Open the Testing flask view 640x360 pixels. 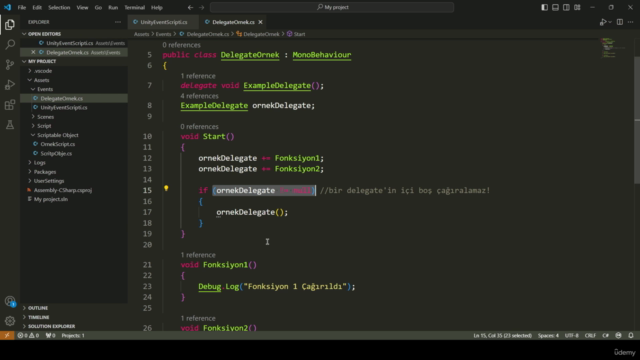[10, 124]
